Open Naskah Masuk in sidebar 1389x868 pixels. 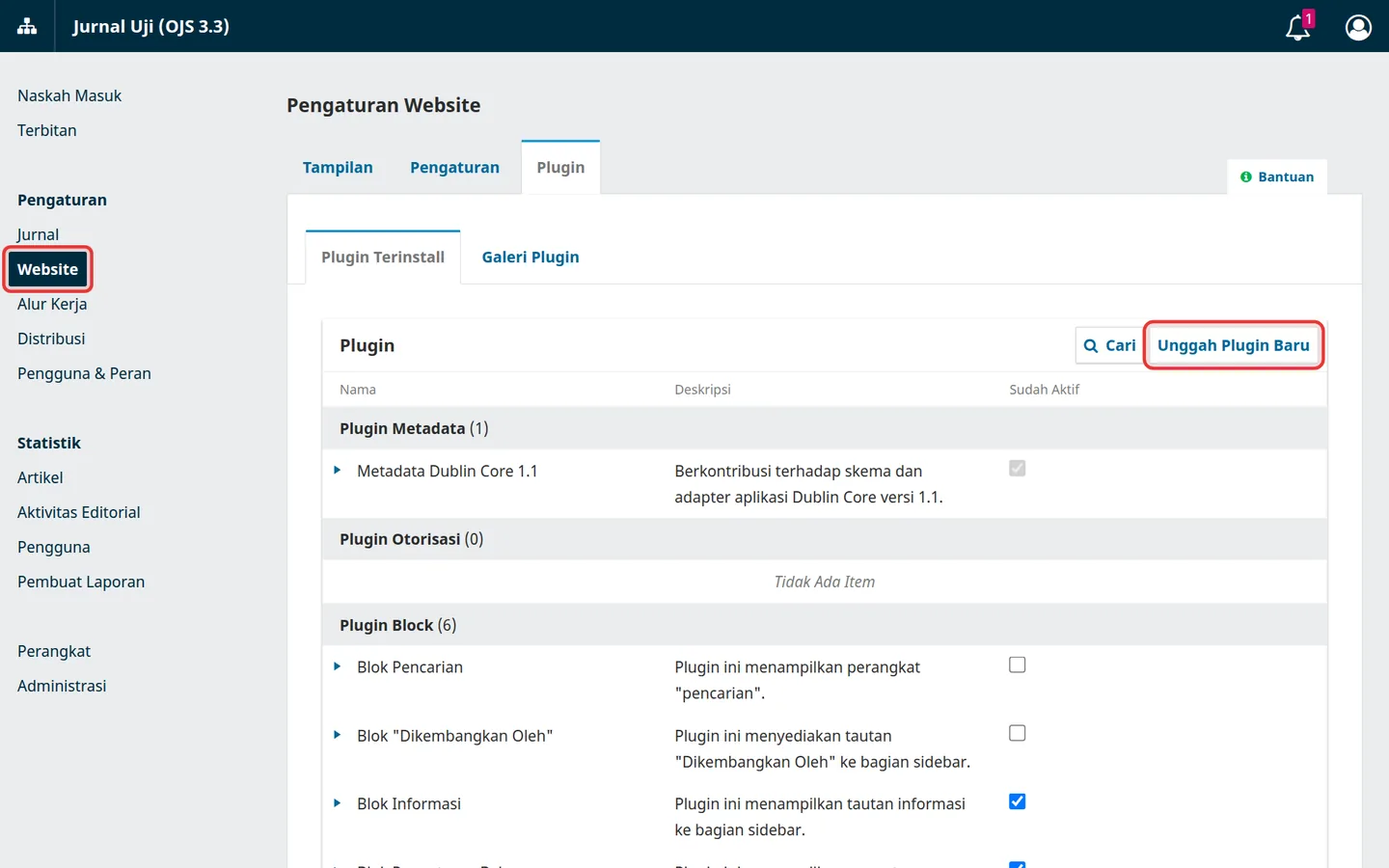69,95
